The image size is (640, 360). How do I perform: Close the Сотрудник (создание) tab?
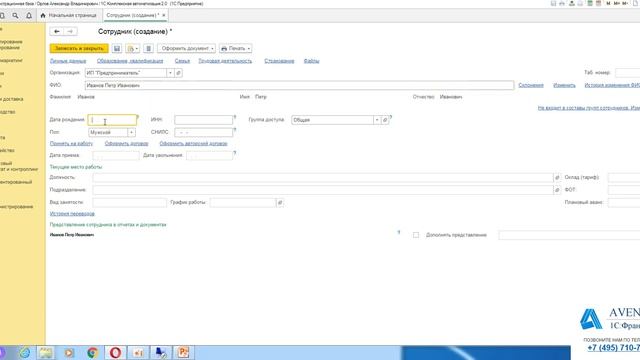[x=164, y=16]
